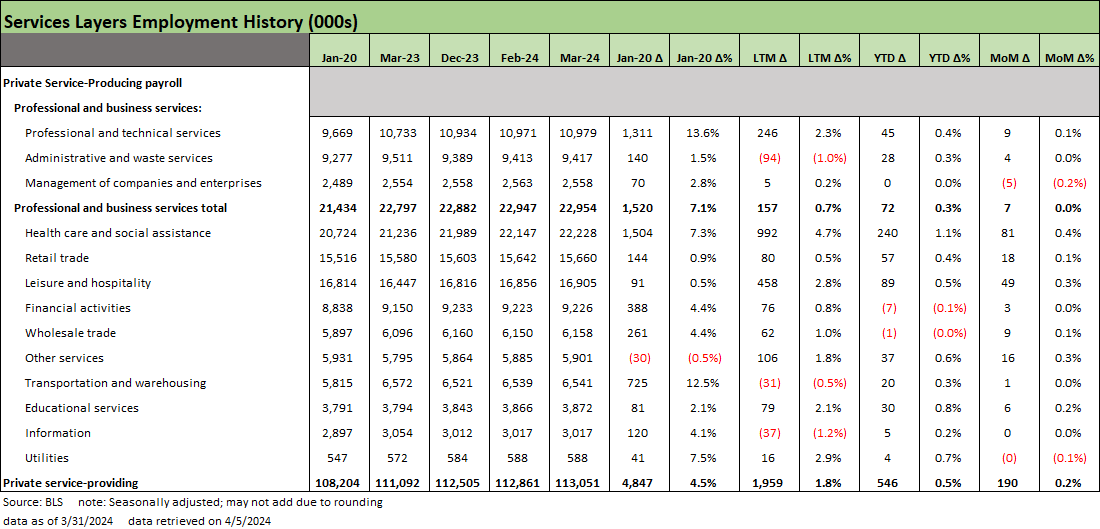Select bold value 1,959
Viewport: 1100px width, 529px height.
pyautogui.click(x=767, y=483)
